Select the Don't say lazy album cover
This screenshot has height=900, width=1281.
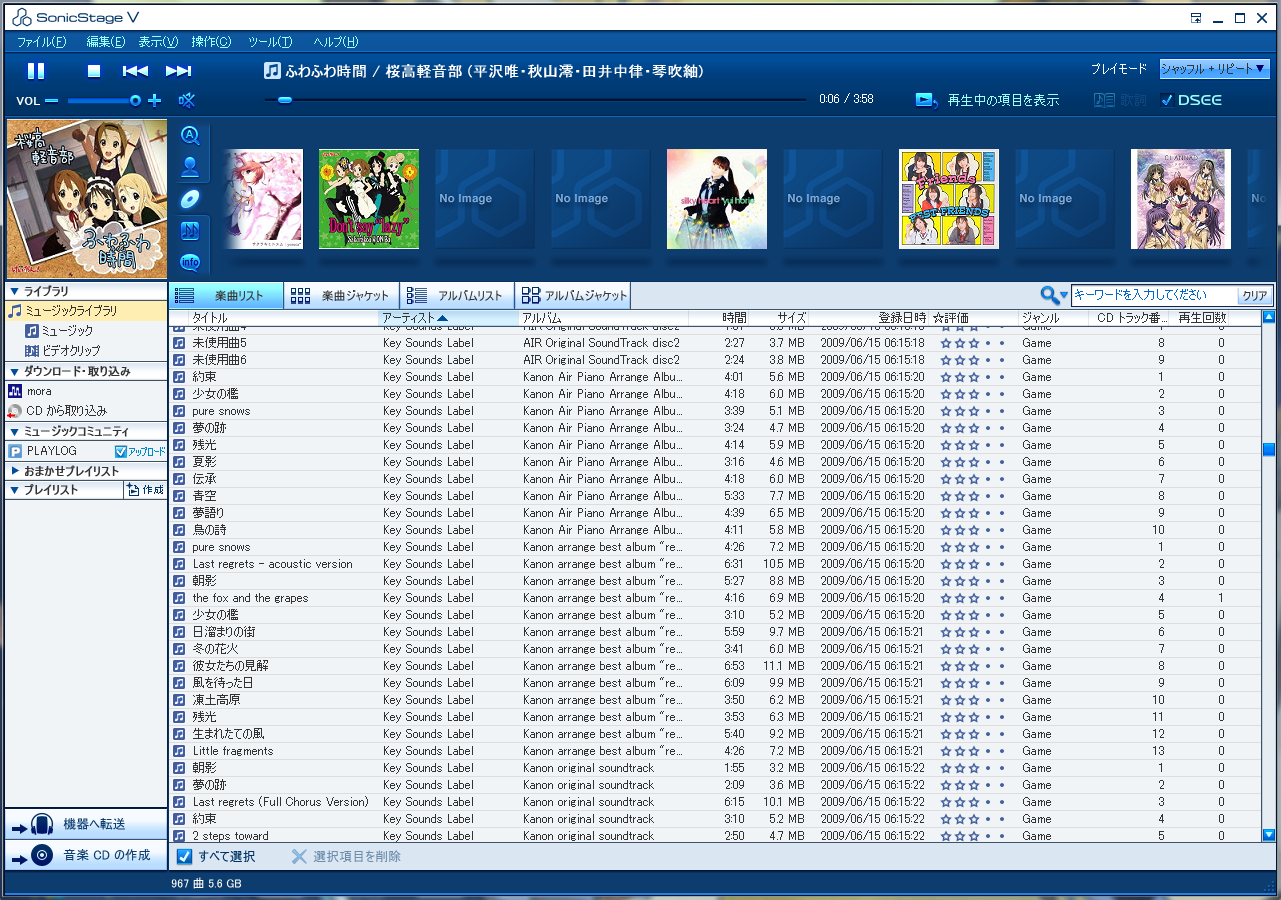pos(369,199)
